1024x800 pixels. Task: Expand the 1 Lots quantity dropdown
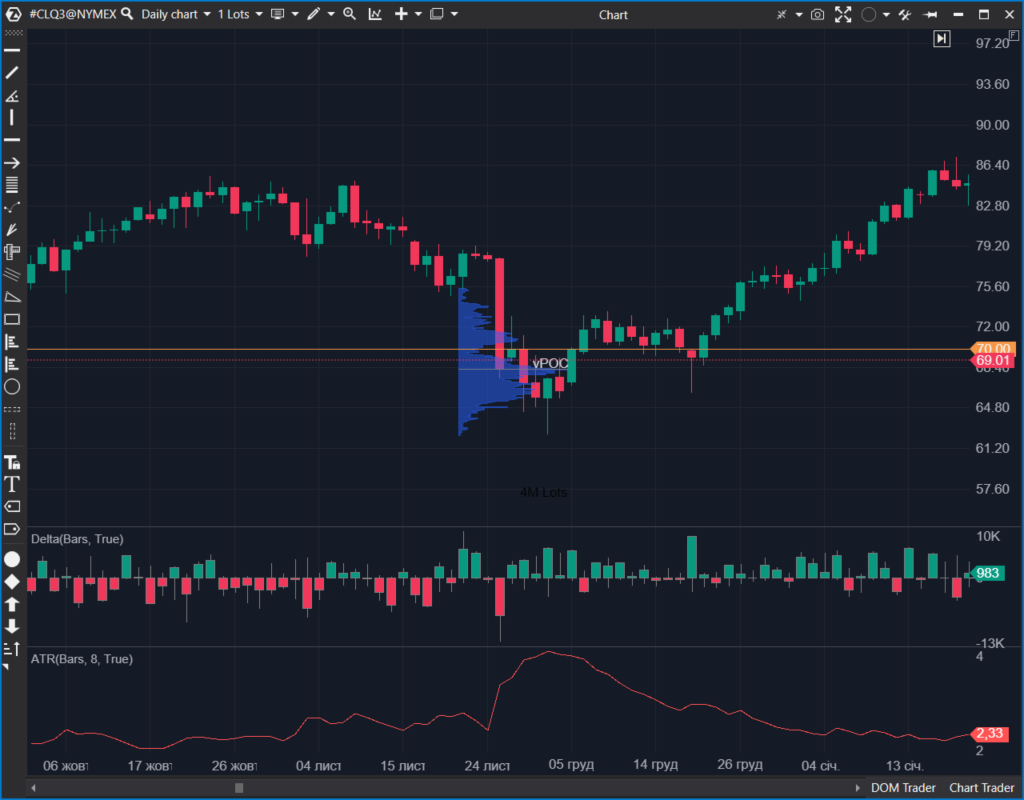(240, 14)
